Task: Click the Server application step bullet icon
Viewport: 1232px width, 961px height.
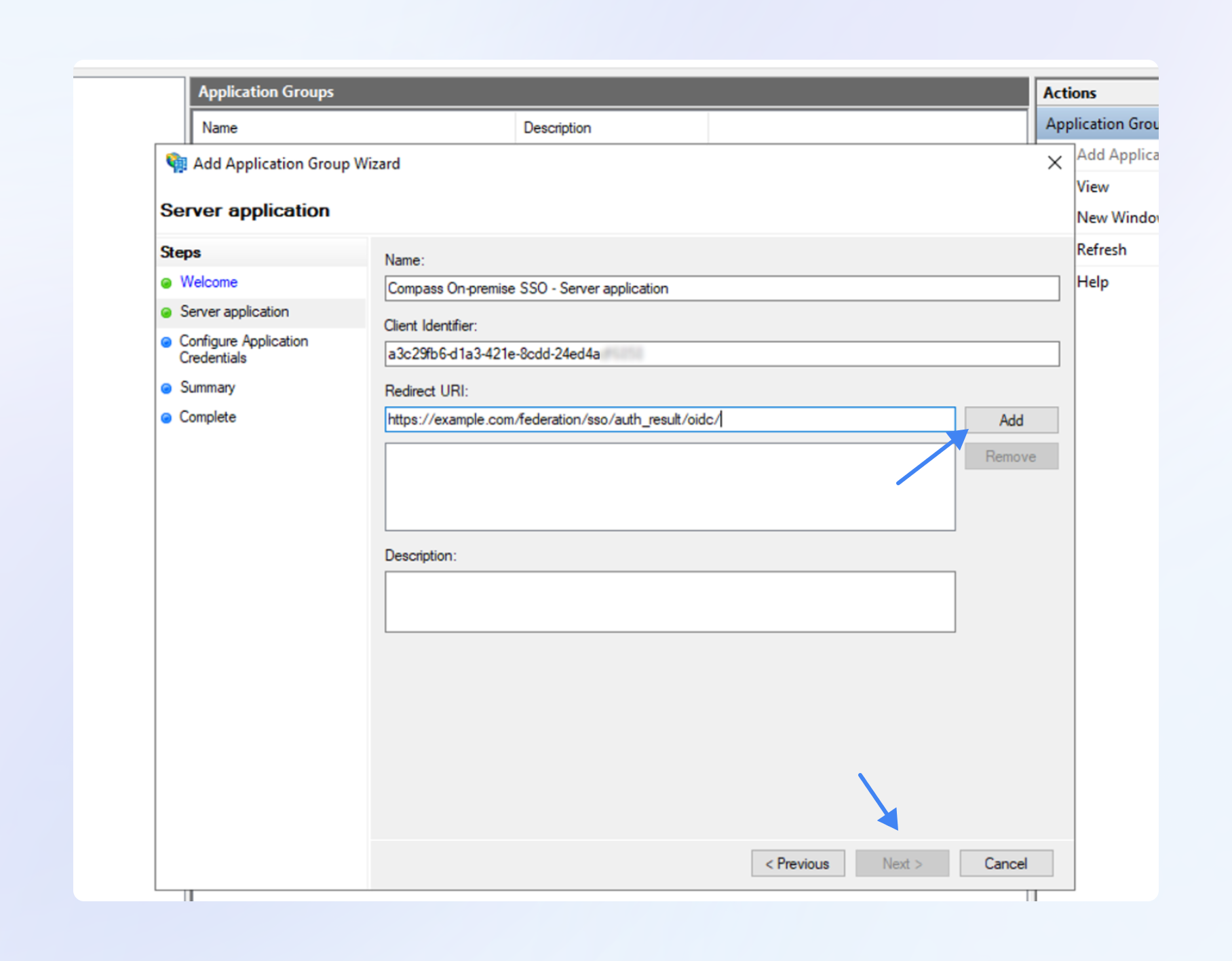Action: 167,313
